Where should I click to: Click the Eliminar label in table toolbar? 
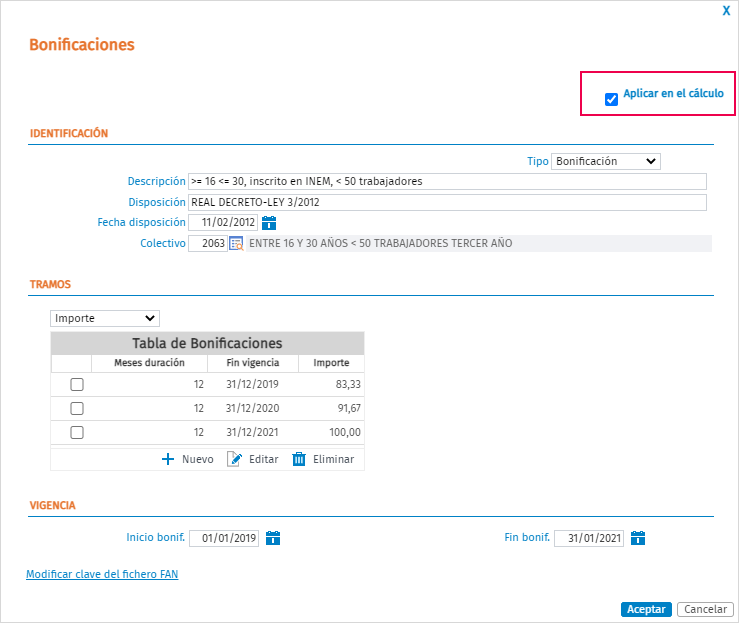pyautogui.click(x=333, y=459)
